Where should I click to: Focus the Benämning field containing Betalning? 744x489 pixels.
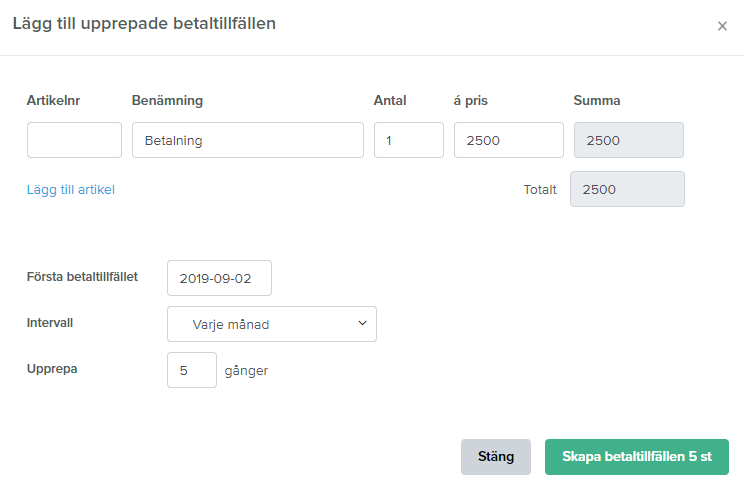(248, 140)
